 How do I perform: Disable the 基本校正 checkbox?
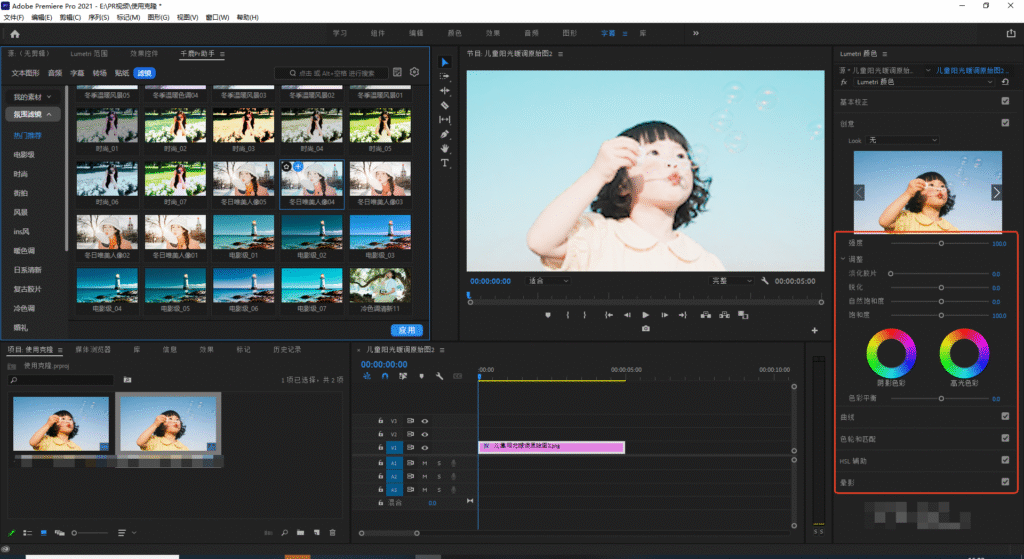tap(1005, 101)
